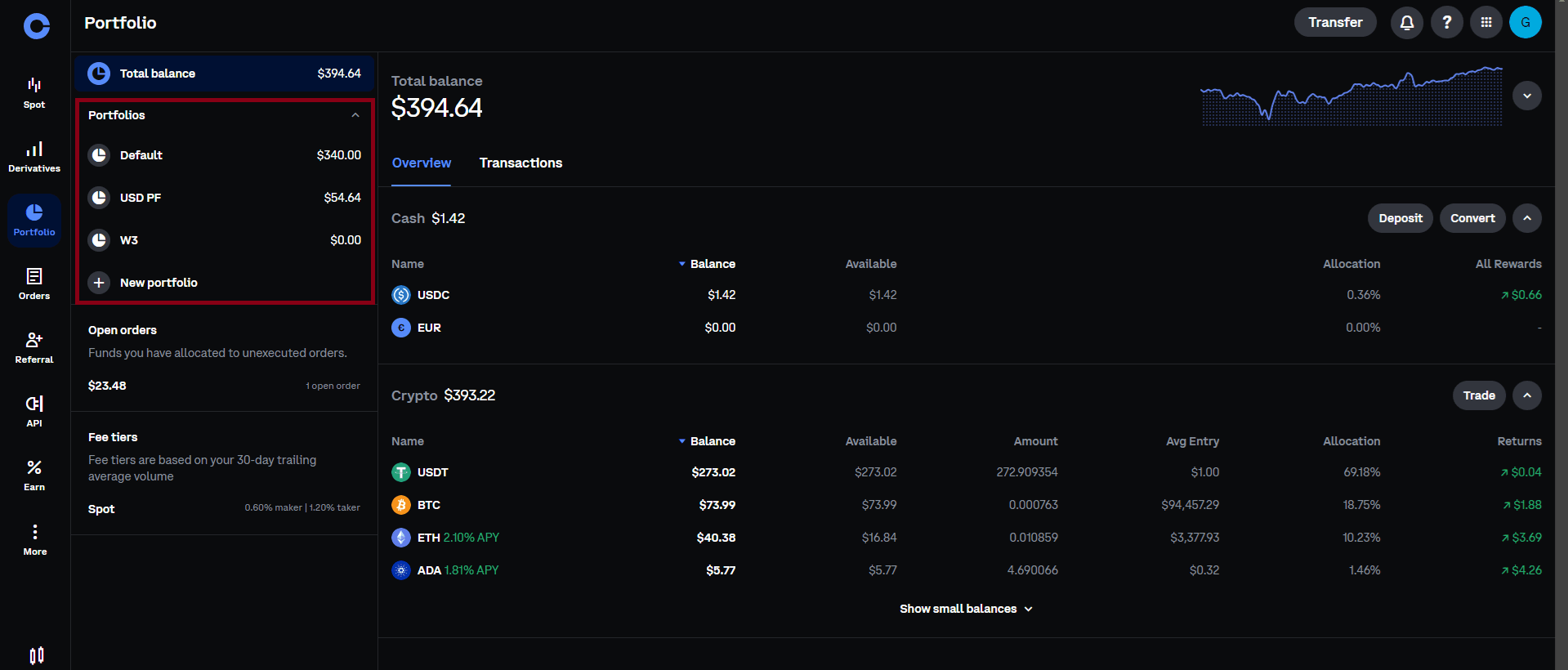Click the Default portfolio pie icon
This screenshot has height=670, width=1568.
tap(99, 155)
